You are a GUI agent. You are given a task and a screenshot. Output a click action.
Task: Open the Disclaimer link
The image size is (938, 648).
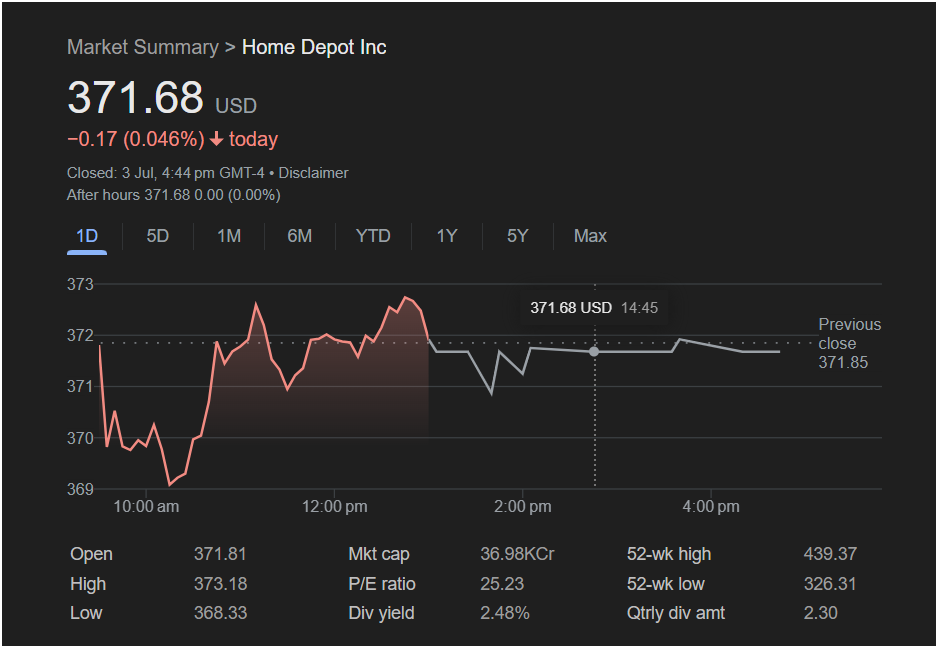click(313, 173)
